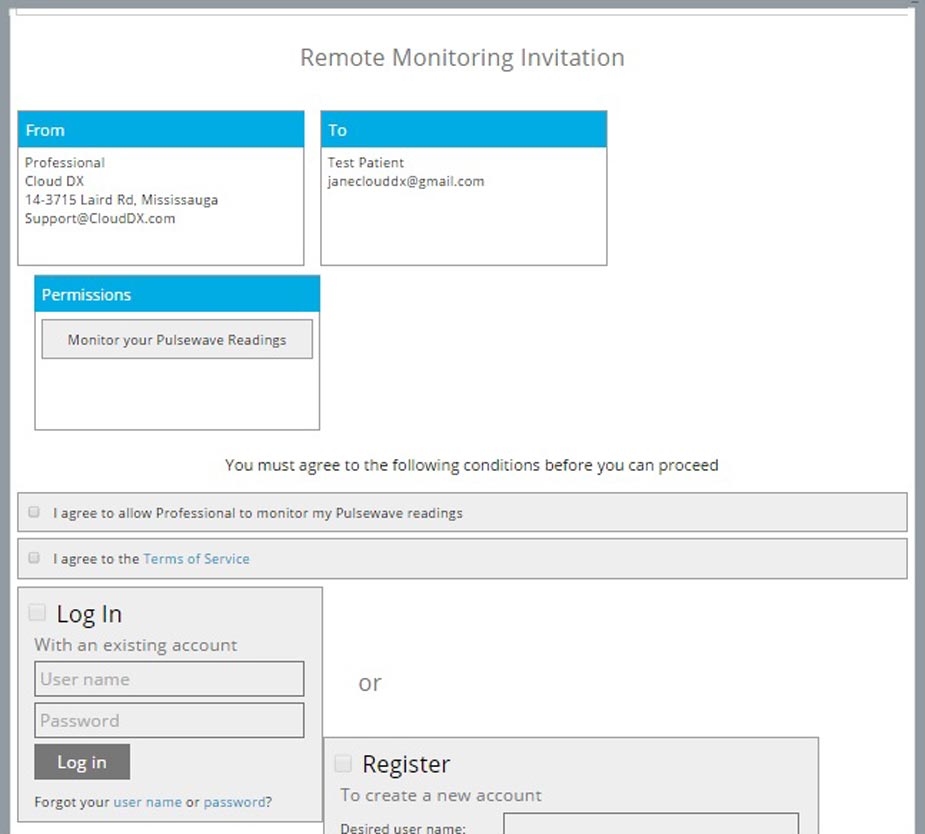
Task: Click the Desired user name field
Action: pos(651,823)
